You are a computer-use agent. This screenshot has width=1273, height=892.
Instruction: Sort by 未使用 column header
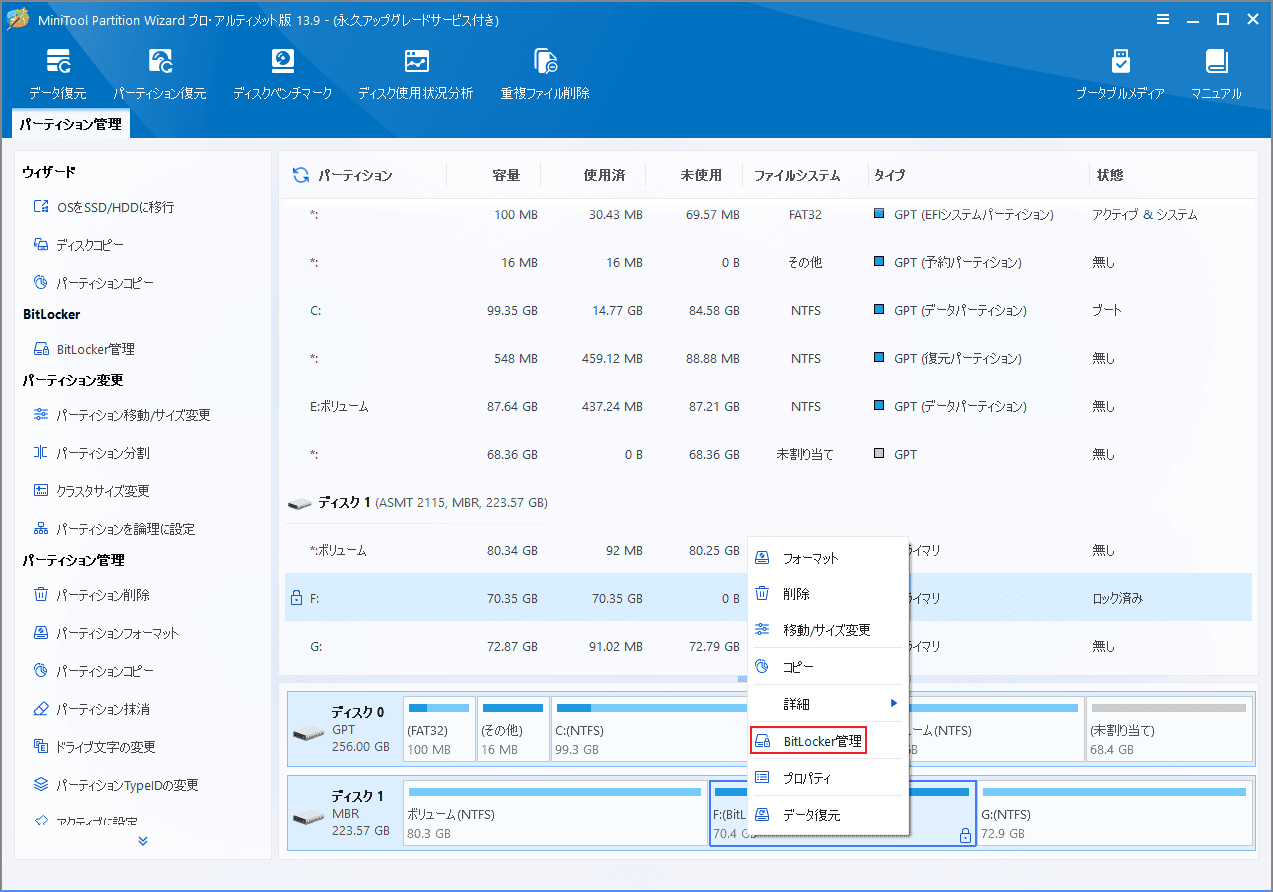pyautogui.click(x=701, y=175)
